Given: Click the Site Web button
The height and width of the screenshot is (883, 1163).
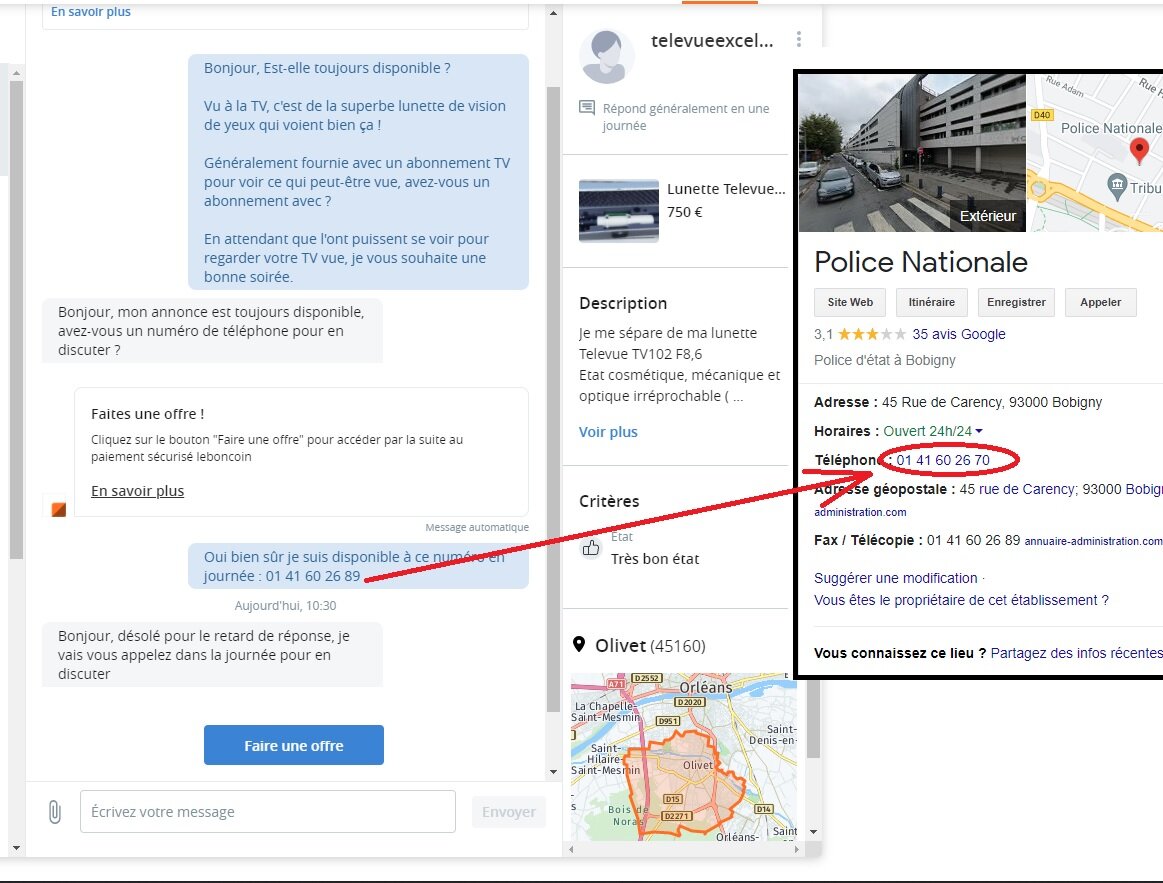Looking at the screenshot, I should tap(850, 302).
